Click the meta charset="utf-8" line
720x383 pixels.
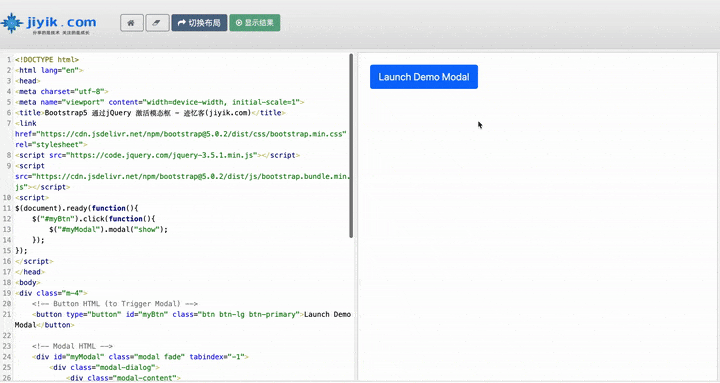62,91
